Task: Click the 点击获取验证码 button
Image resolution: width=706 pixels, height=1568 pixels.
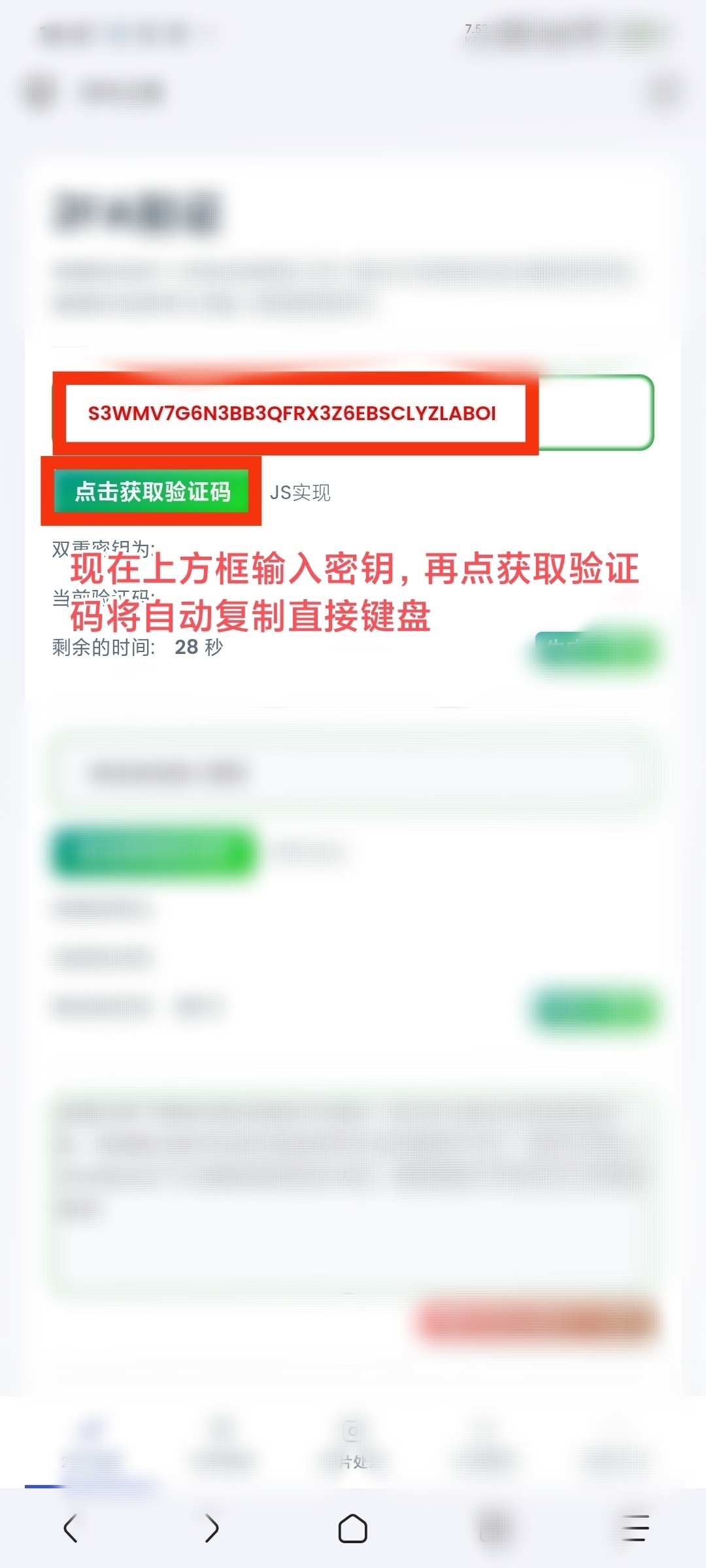Action: point(152,491)
